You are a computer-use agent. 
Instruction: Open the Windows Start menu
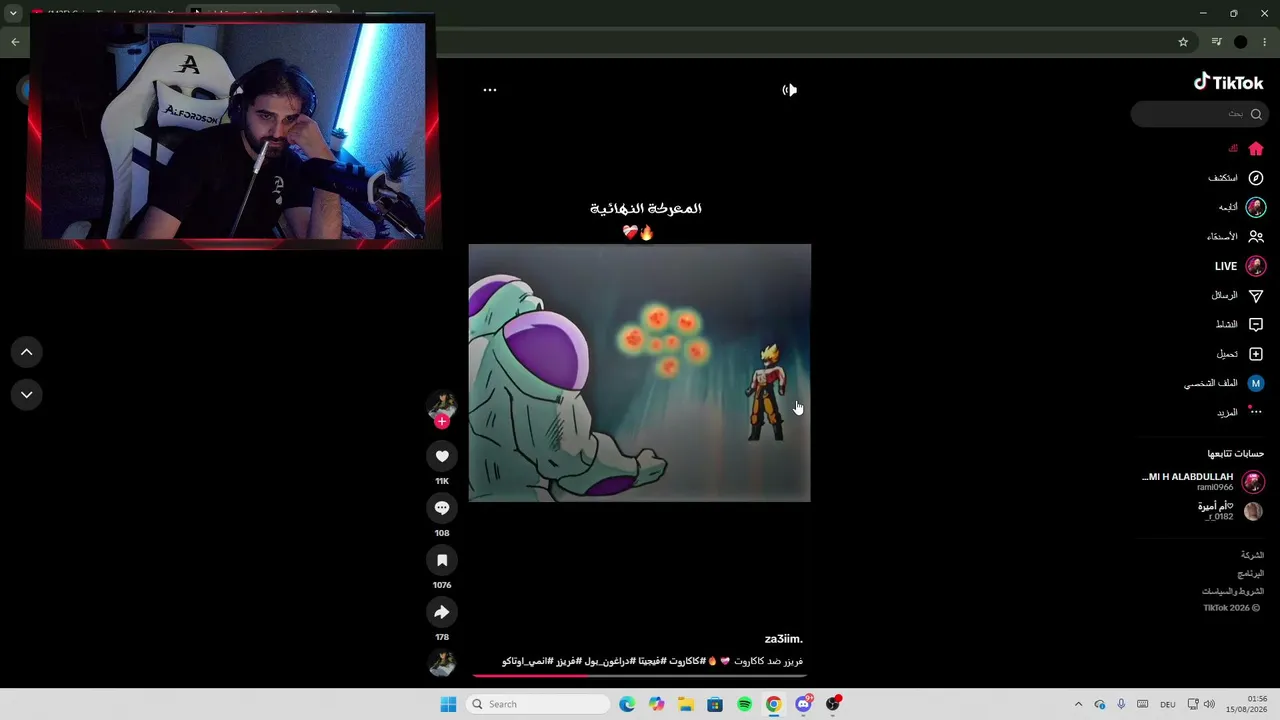448,704
